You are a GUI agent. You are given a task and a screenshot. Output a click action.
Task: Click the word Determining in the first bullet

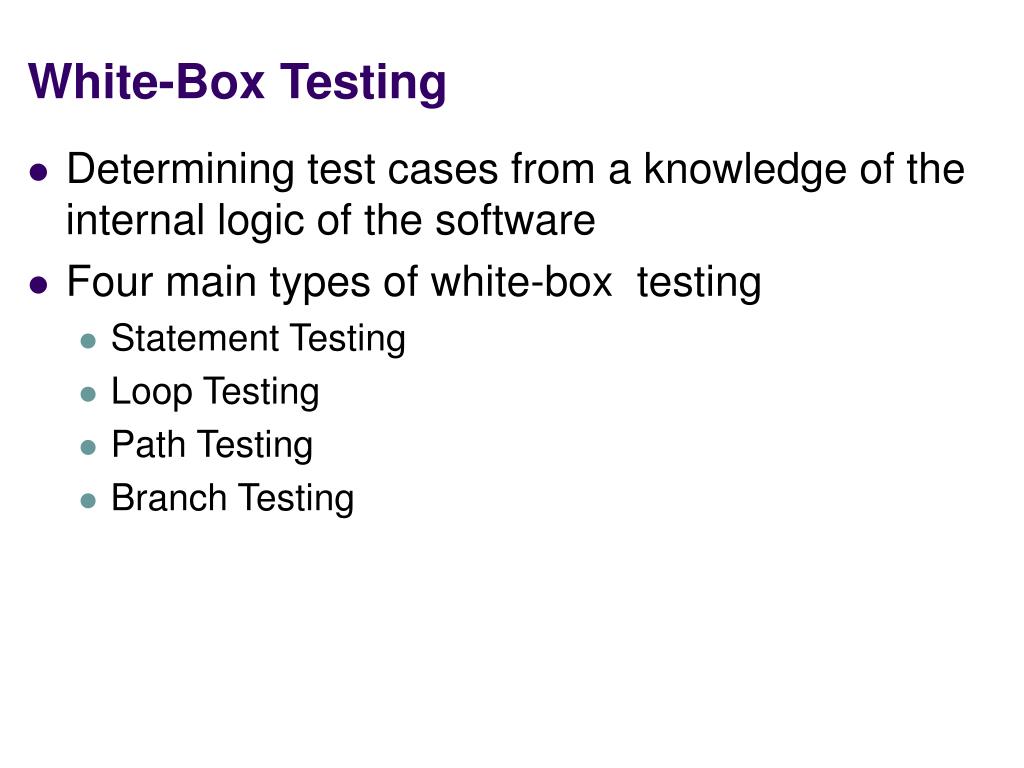tap(180, 170)
